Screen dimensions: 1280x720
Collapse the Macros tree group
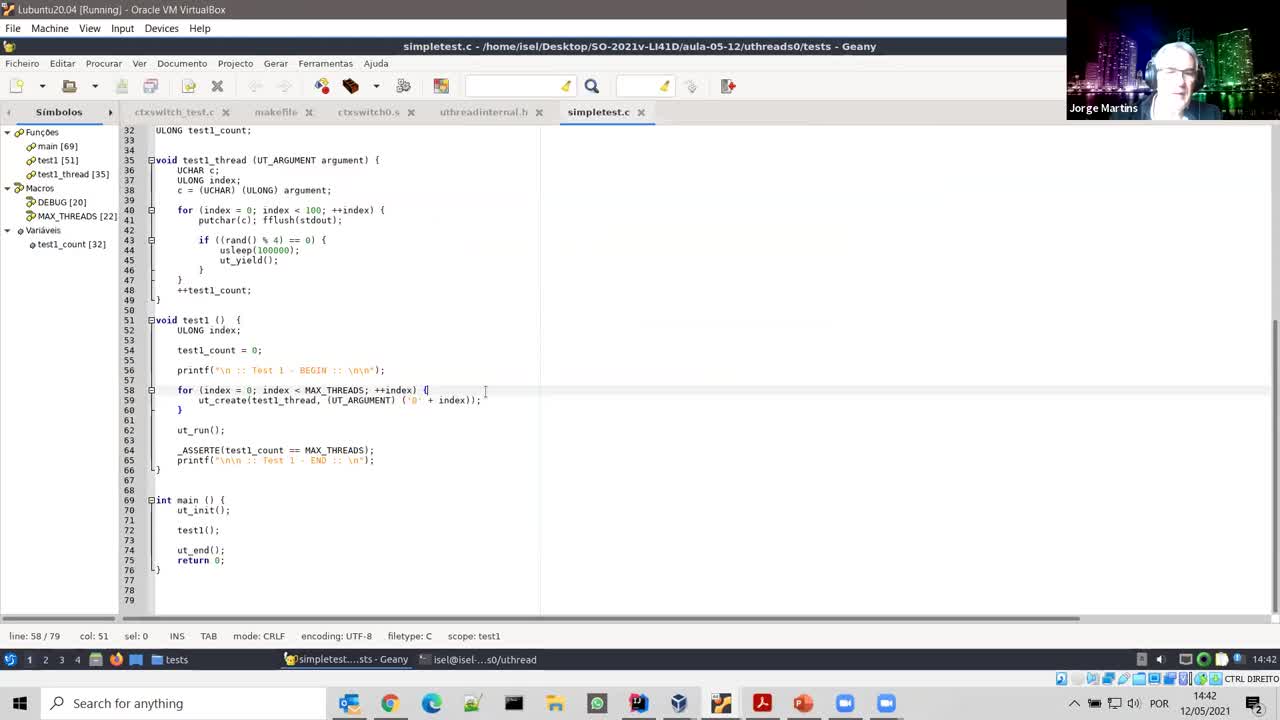point(7,188)
